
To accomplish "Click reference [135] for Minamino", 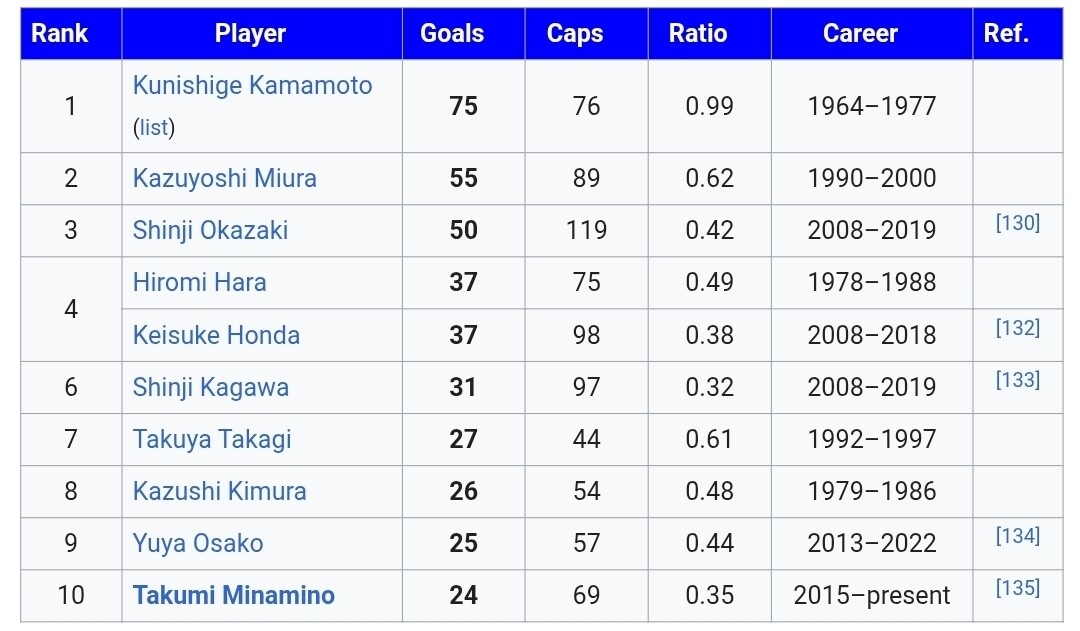I will (1017, 587).
